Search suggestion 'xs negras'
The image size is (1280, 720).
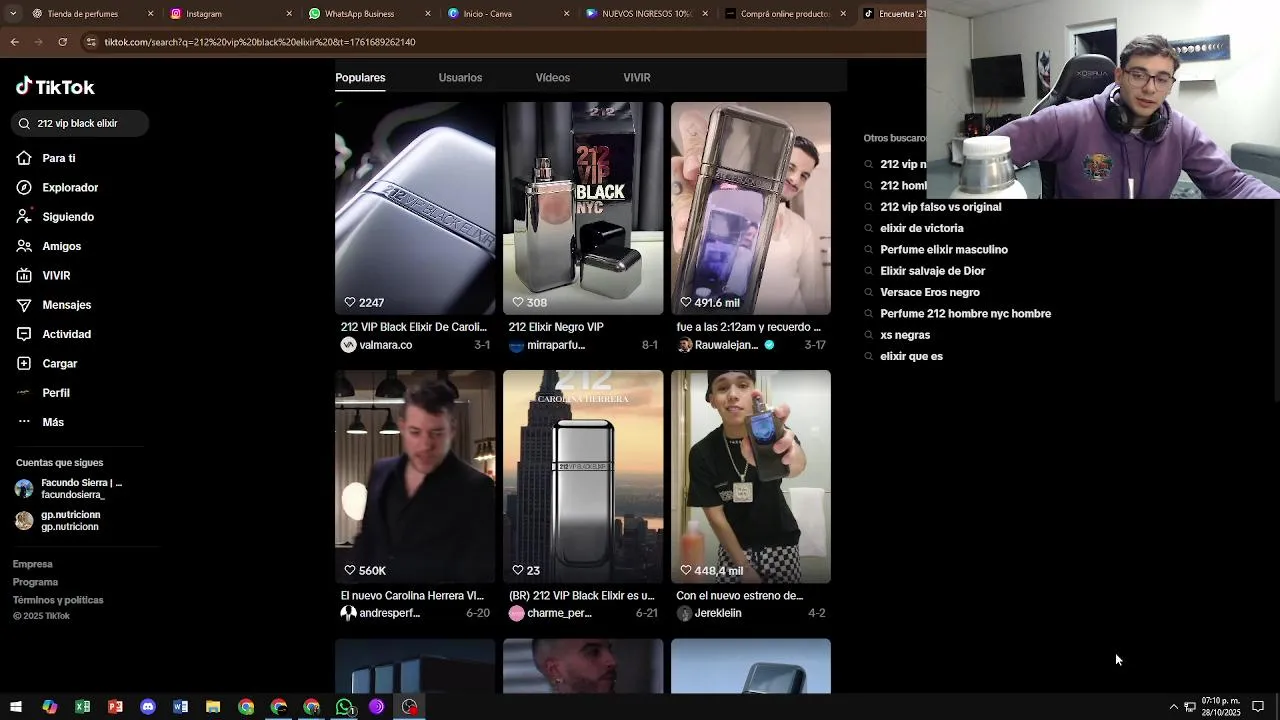coord(905,335)
